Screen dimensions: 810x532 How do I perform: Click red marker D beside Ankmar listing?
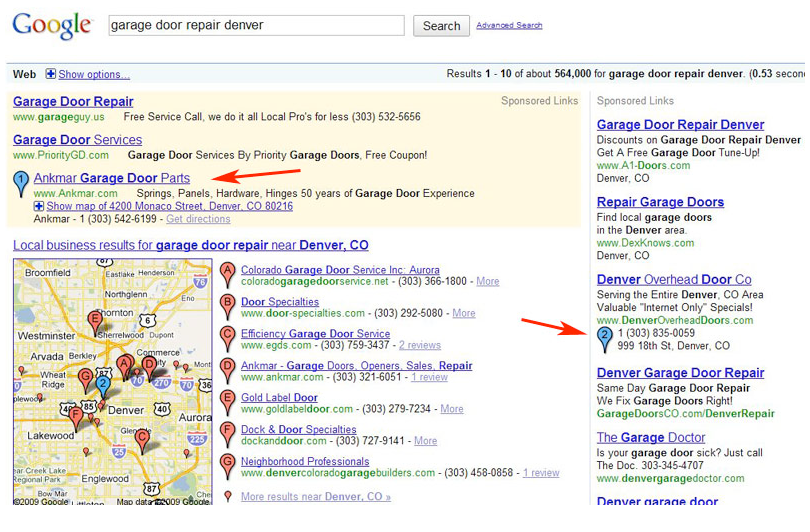[x=227, y=371]
